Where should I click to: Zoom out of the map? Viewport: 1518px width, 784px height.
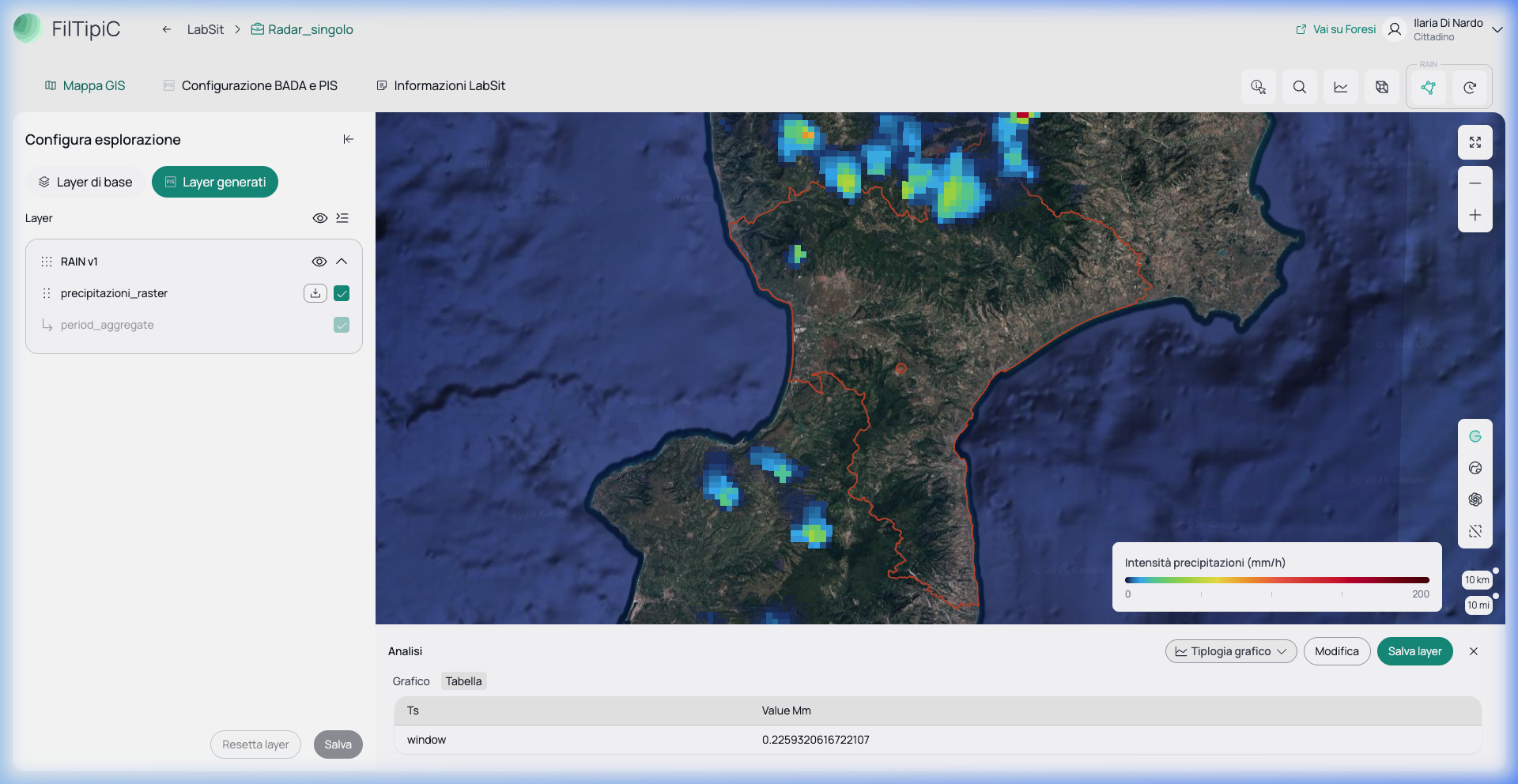point(1475,183)
